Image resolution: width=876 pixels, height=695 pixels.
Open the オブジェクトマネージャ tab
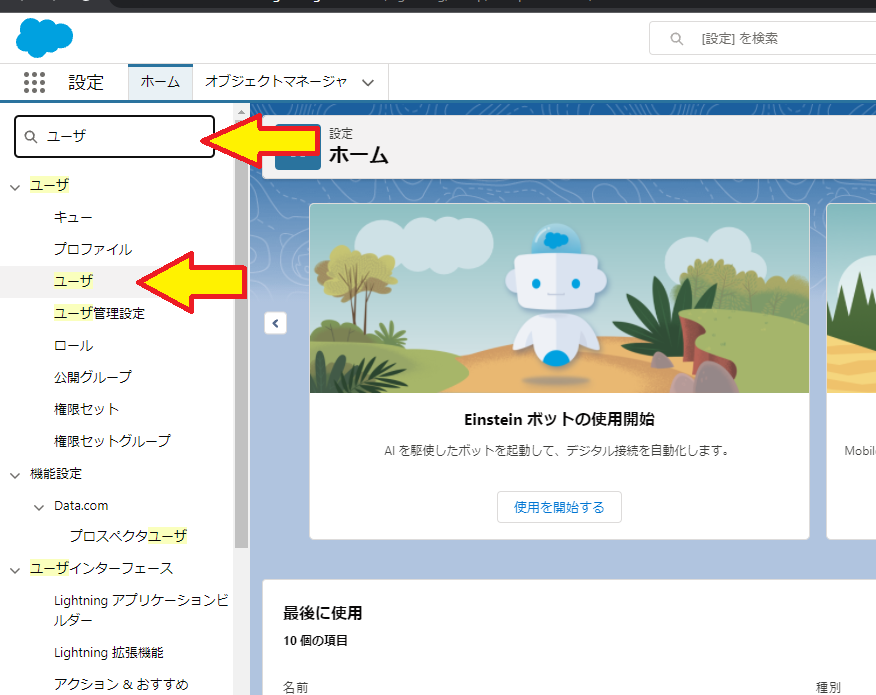point(276,82)
